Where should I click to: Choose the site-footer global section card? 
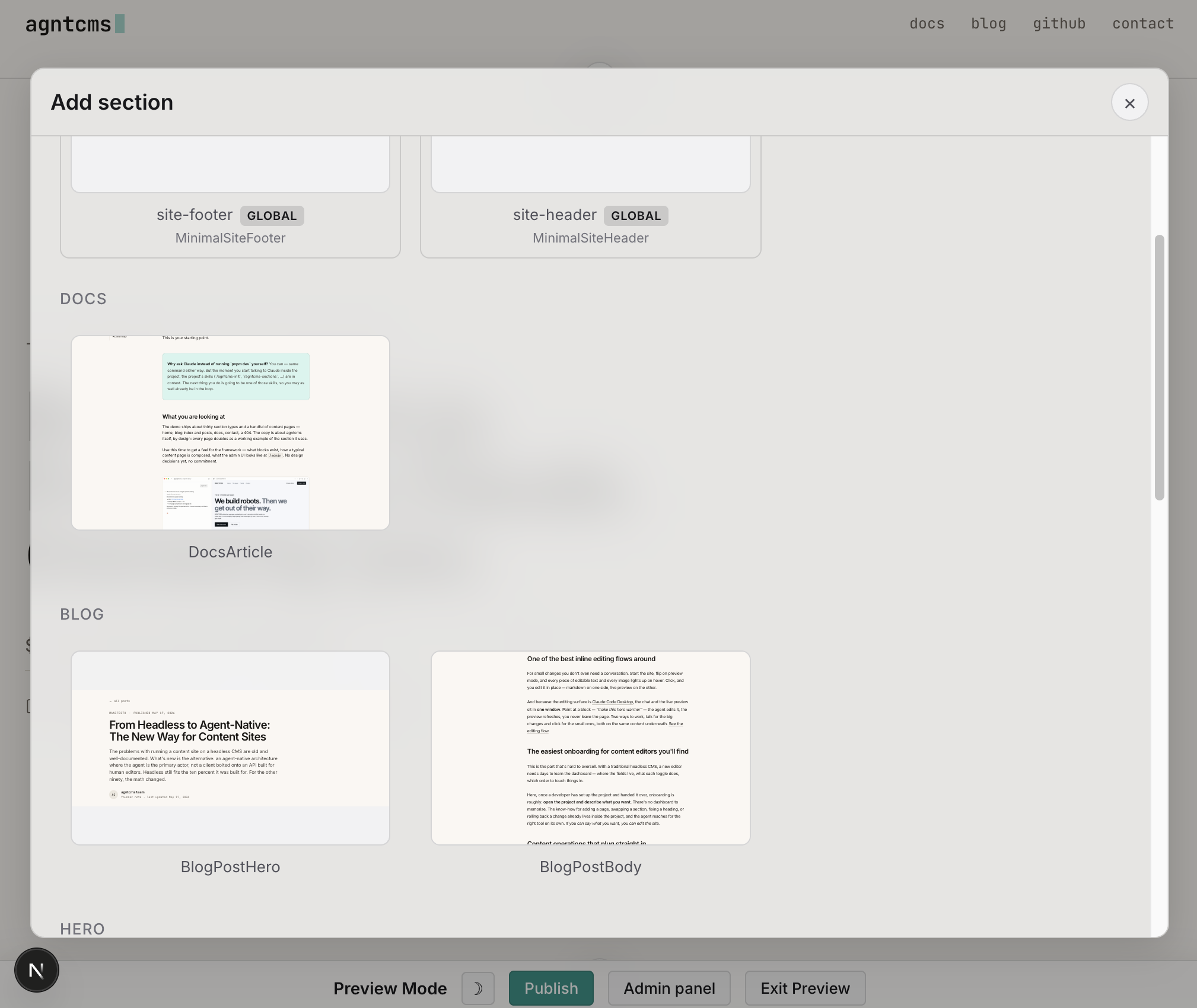click(230, 197)
